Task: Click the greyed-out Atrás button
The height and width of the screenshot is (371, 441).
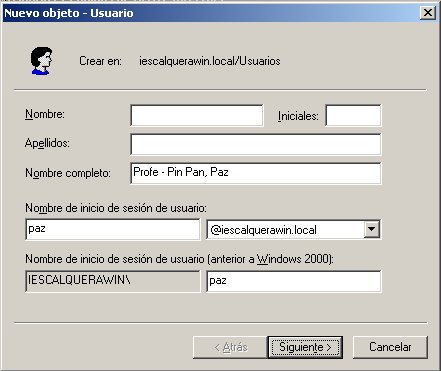Action: pos(230,347)
